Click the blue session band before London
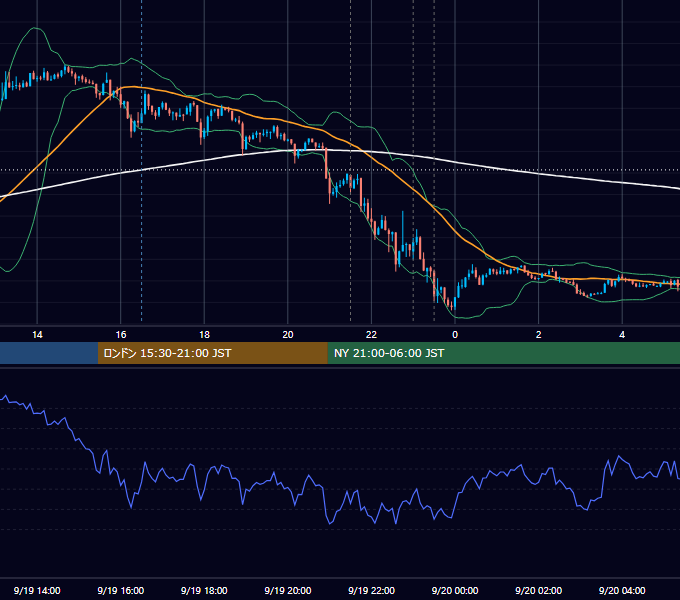The width and height of the screenshot is (680, 600). coord(49,353)
